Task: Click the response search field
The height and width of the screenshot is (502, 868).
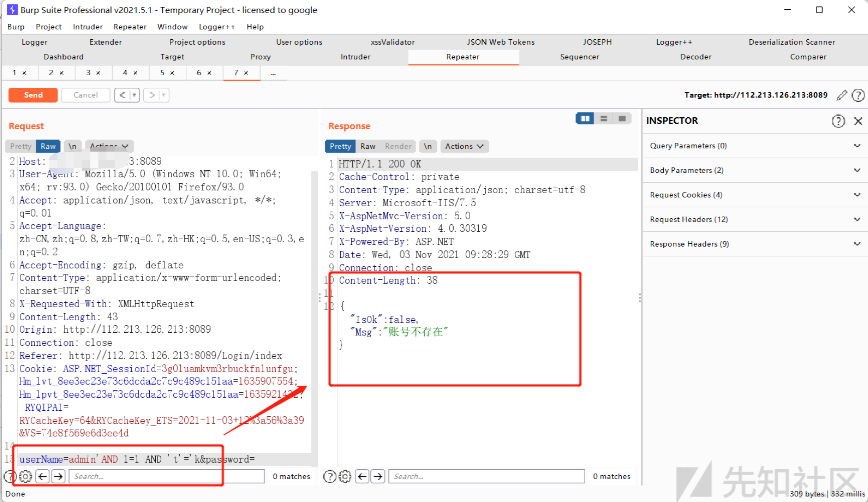Action: [x=487, y=476]
